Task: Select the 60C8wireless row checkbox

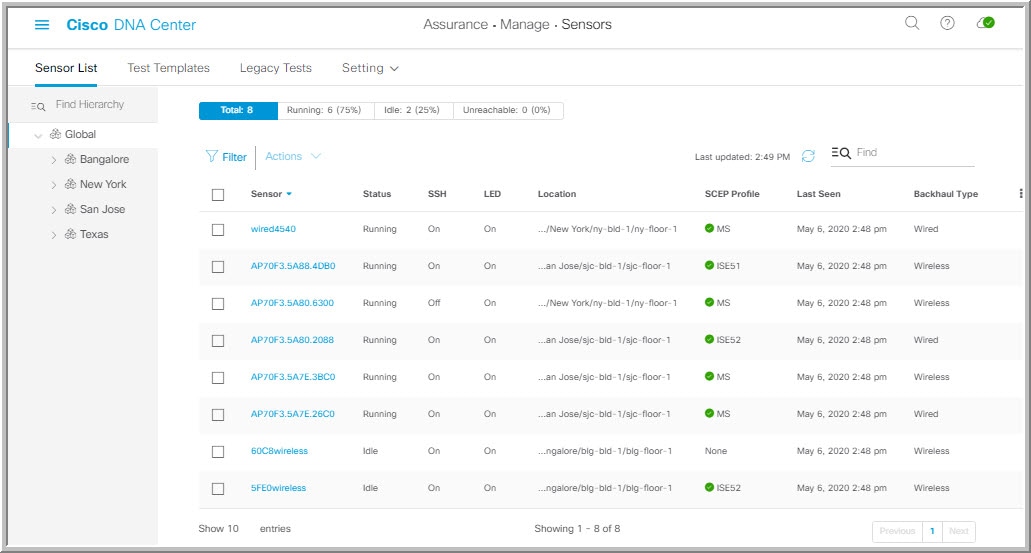Action: pyautogui.click(x=218, y=452)
